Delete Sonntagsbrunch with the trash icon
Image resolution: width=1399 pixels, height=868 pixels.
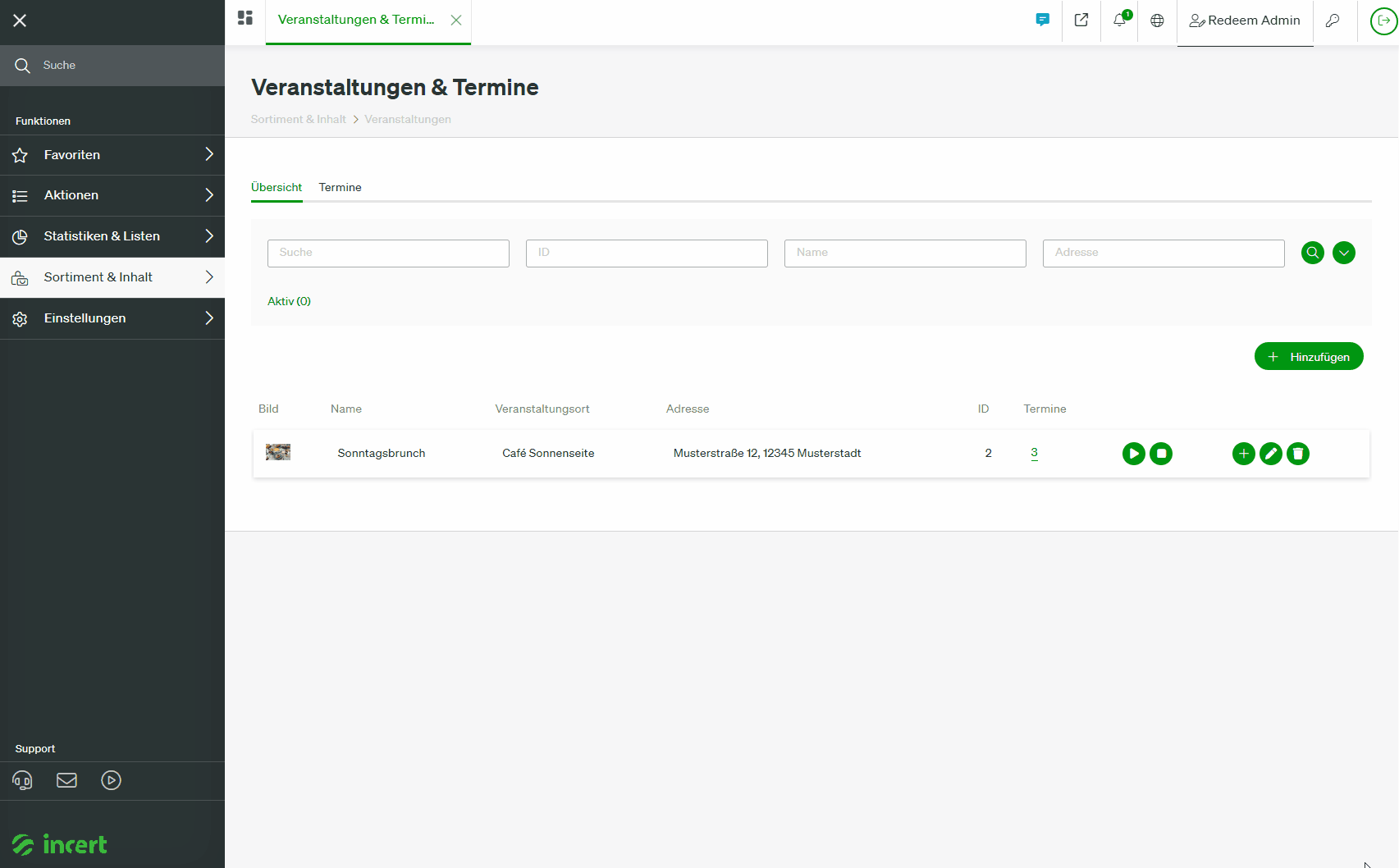tap(1298, 454)
